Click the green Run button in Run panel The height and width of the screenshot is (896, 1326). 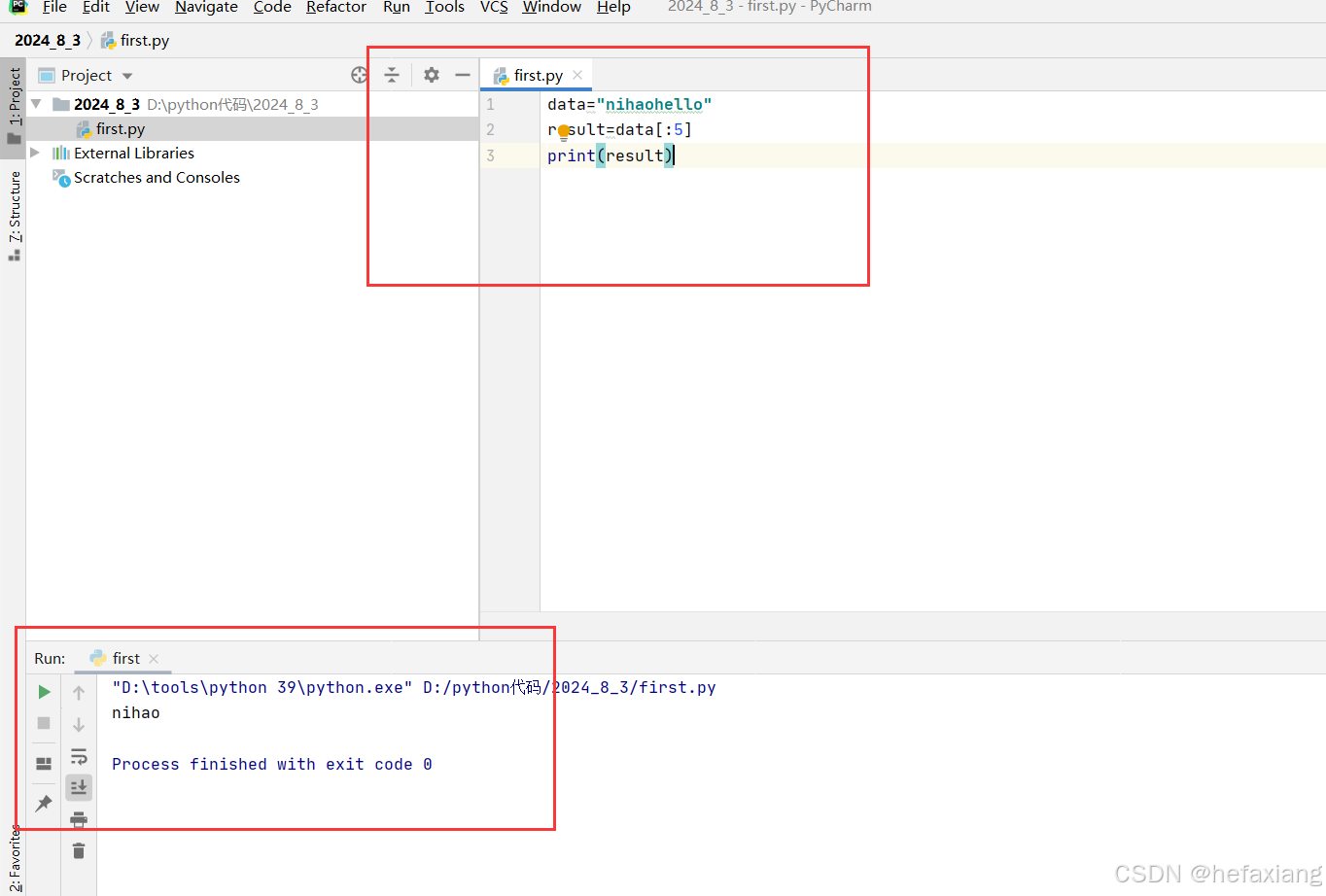(44, 692)
